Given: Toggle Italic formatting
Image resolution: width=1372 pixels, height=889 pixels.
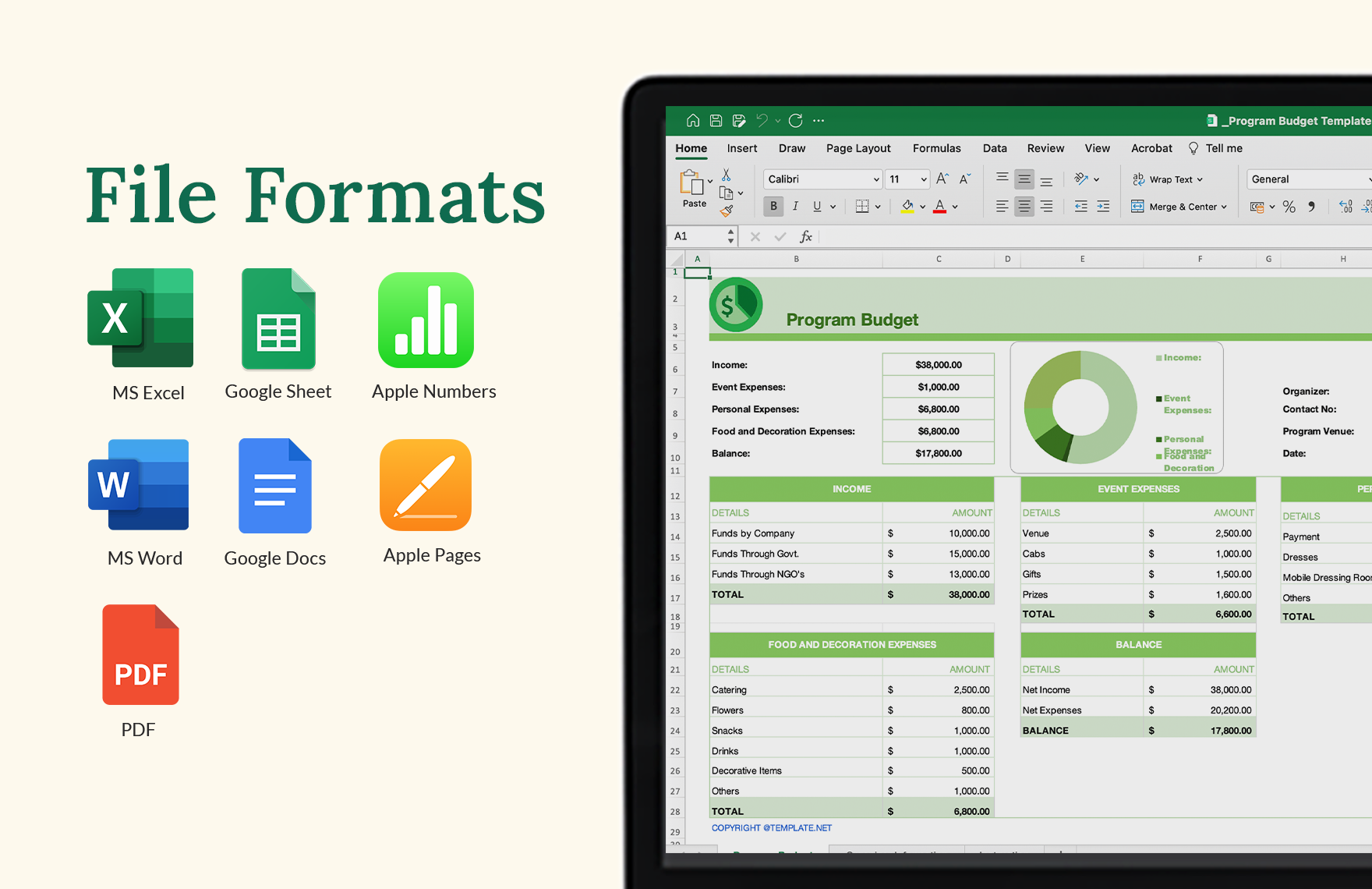Looking at the screenshot, I should click(x=796, y=206).
